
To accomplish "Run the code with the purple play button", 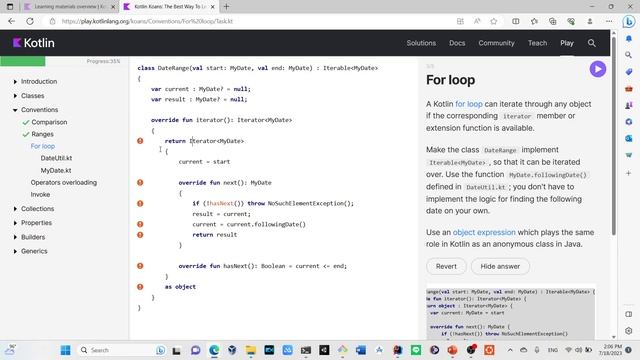I will [x=598, y=69].
